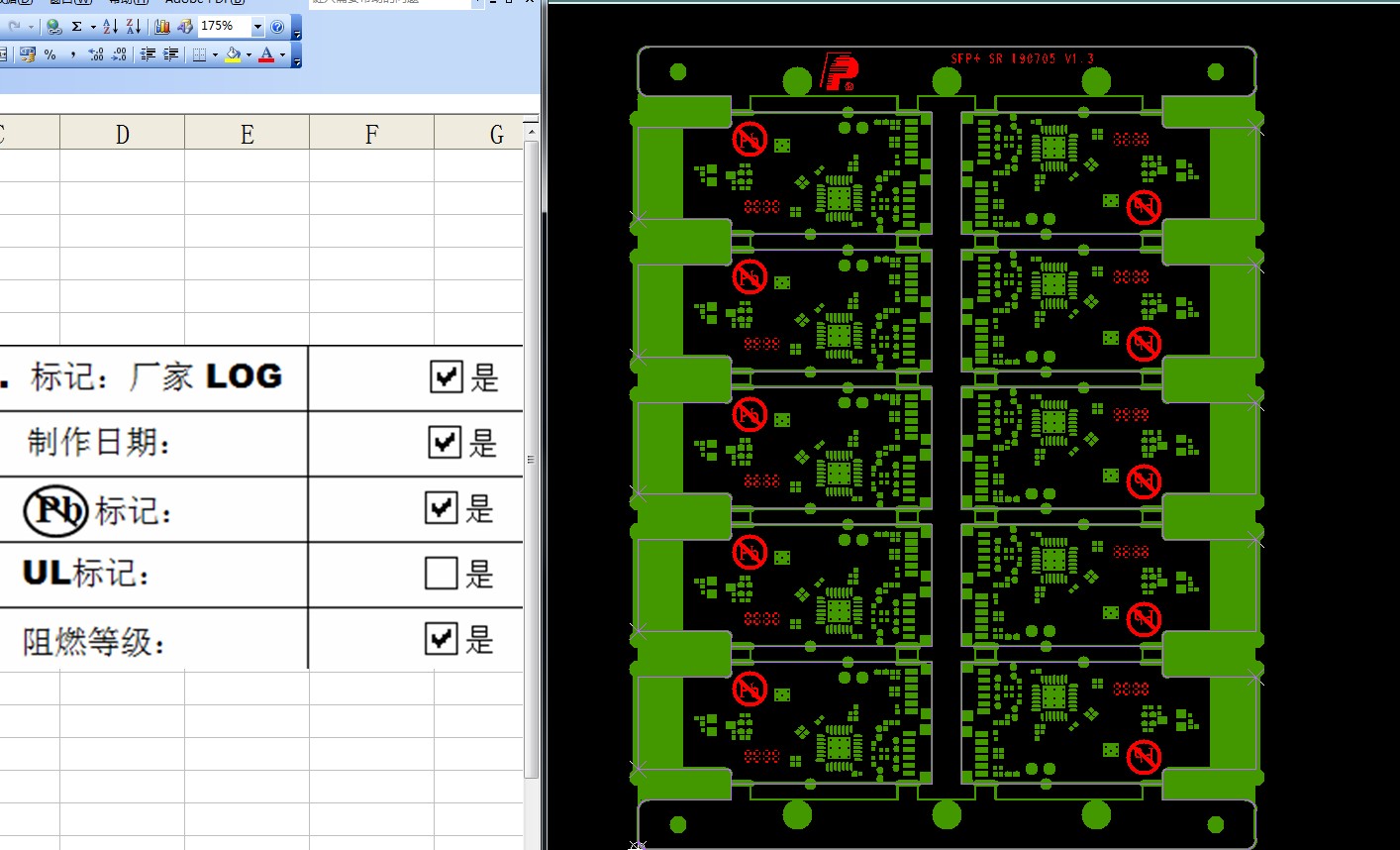Launch the Chart Wizard icon
This screenshot has width=1400, height=850.
[x=162, y=27]
